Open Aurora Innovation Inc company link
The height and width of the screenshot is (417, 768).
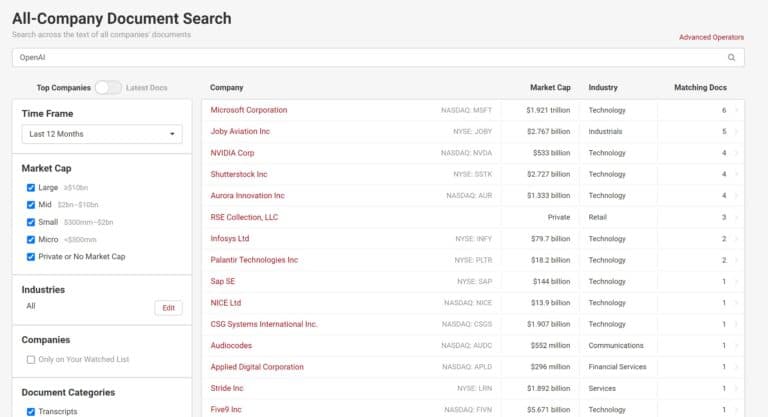tap(247, 196)
